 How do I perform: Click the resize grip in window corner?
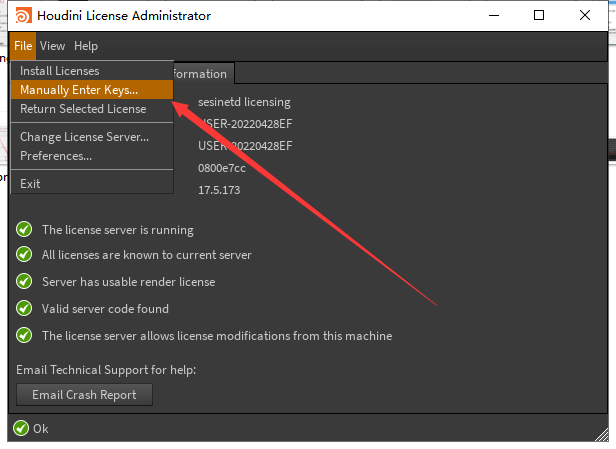click(x=601, y=434)
